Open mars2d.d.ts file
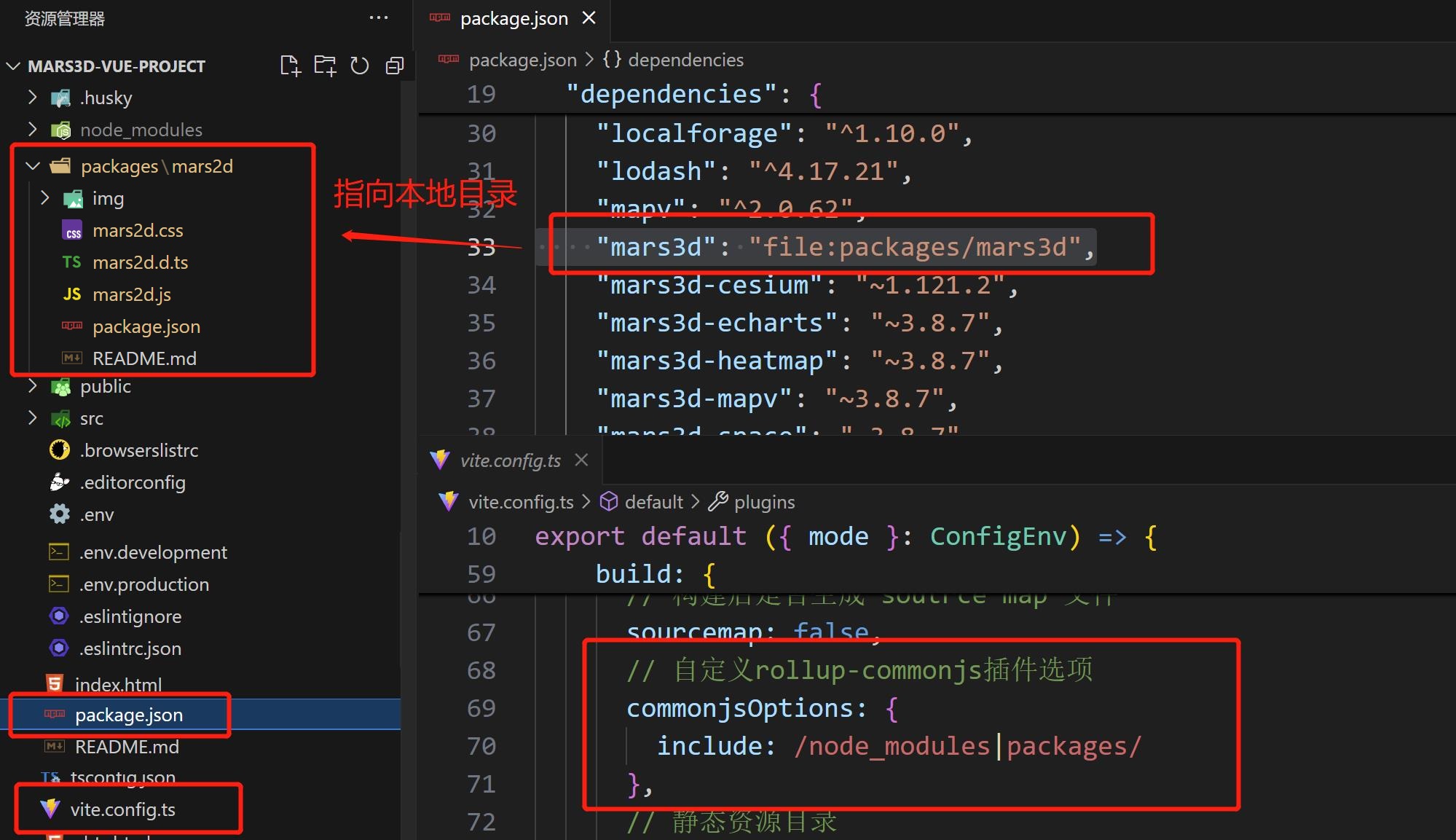The image size is (1456, 840). [x=140, y=262]
